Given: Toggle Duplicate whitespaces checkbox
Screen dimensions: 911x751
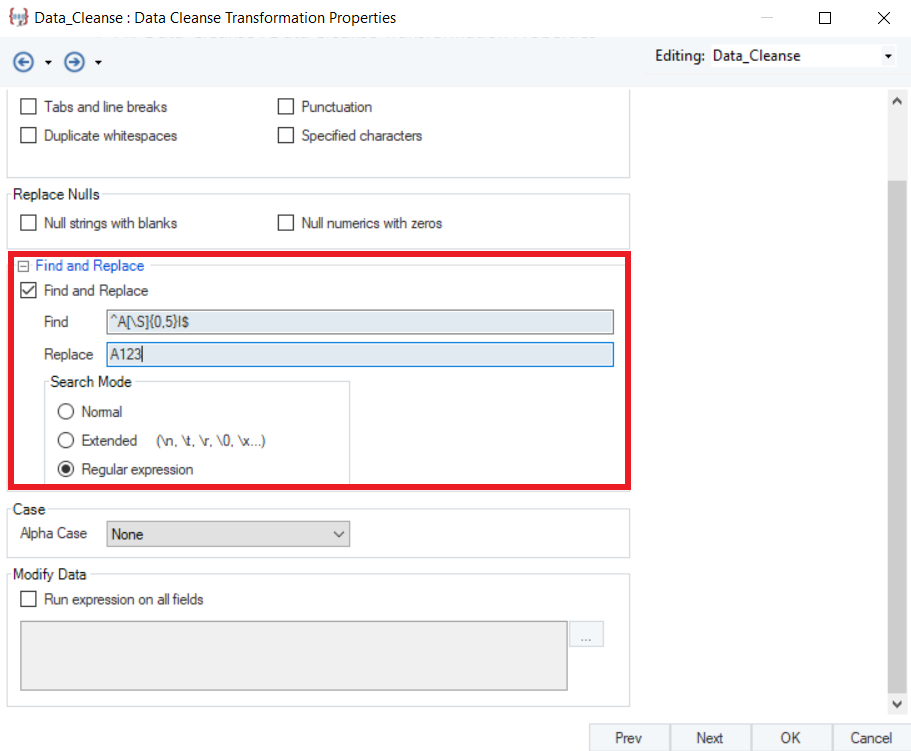Looking at the screenshot, I should [28, 135].
